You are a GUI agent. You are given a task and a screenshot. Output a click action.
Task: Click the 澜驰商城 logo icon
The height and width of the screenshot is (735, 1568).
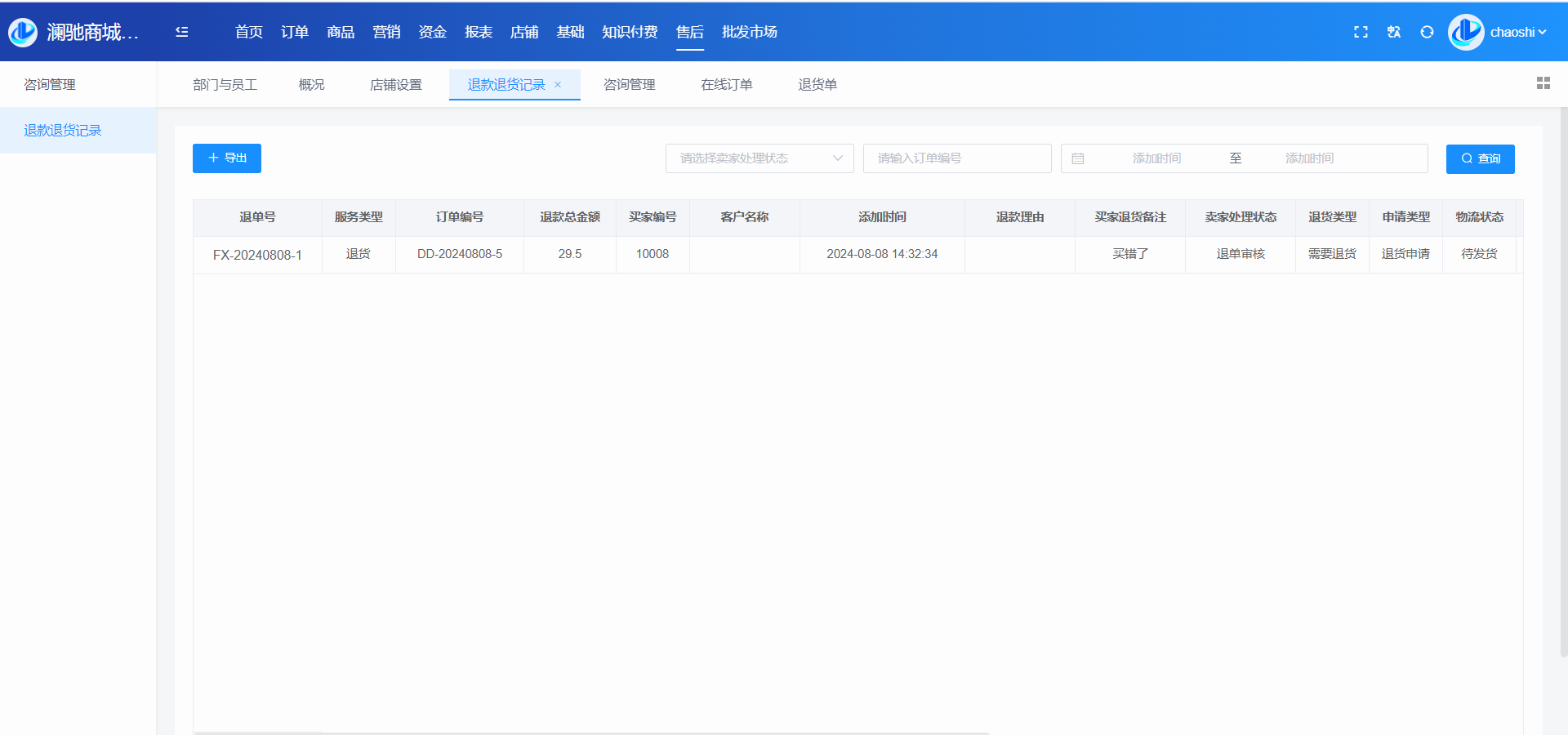point(23,32)
